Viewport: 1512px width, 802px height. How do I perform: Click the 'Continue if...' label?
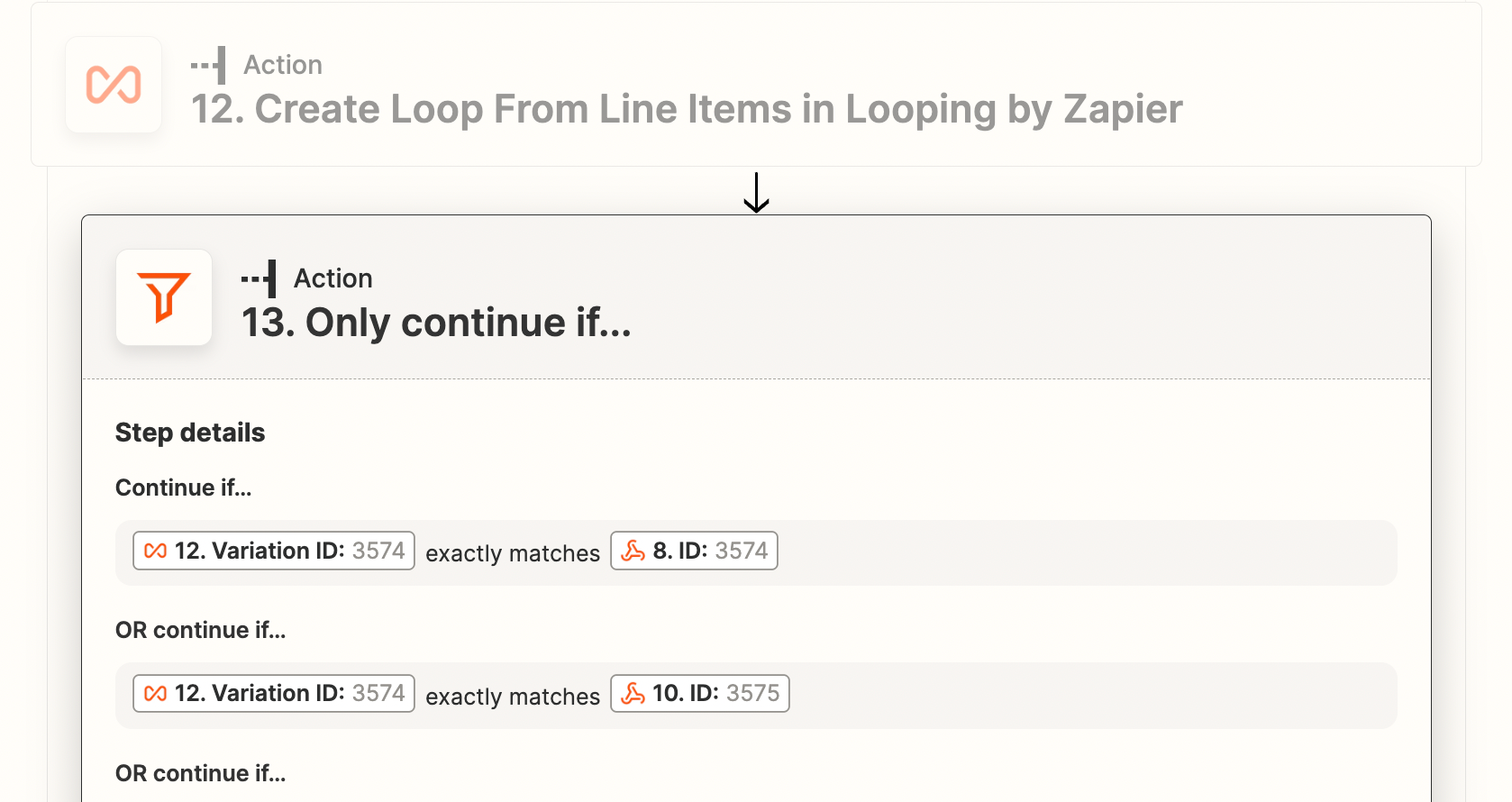[x=184, y=488]
